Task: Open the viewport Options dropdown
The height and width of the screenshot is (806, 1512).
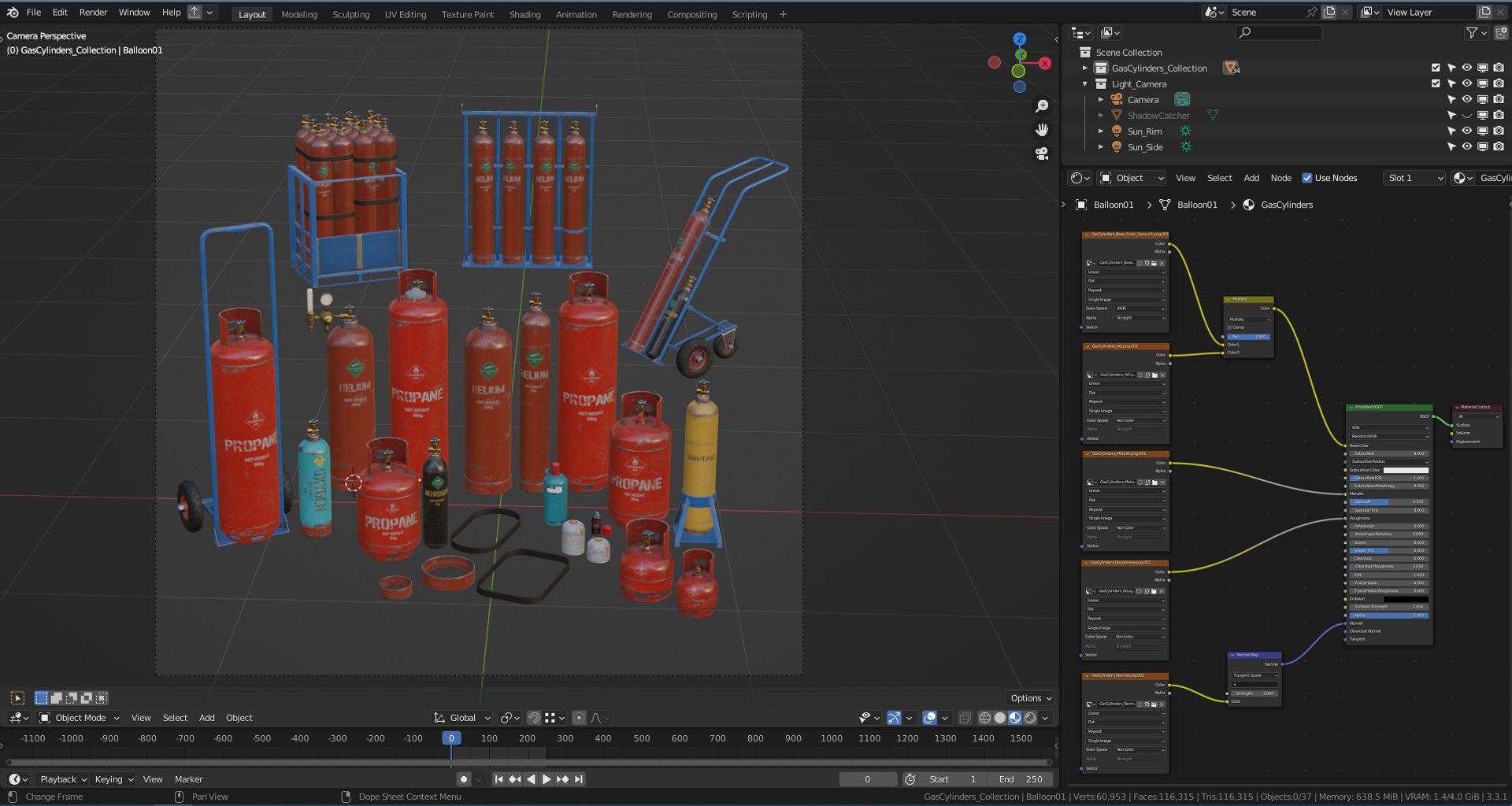Action: 1031,698
